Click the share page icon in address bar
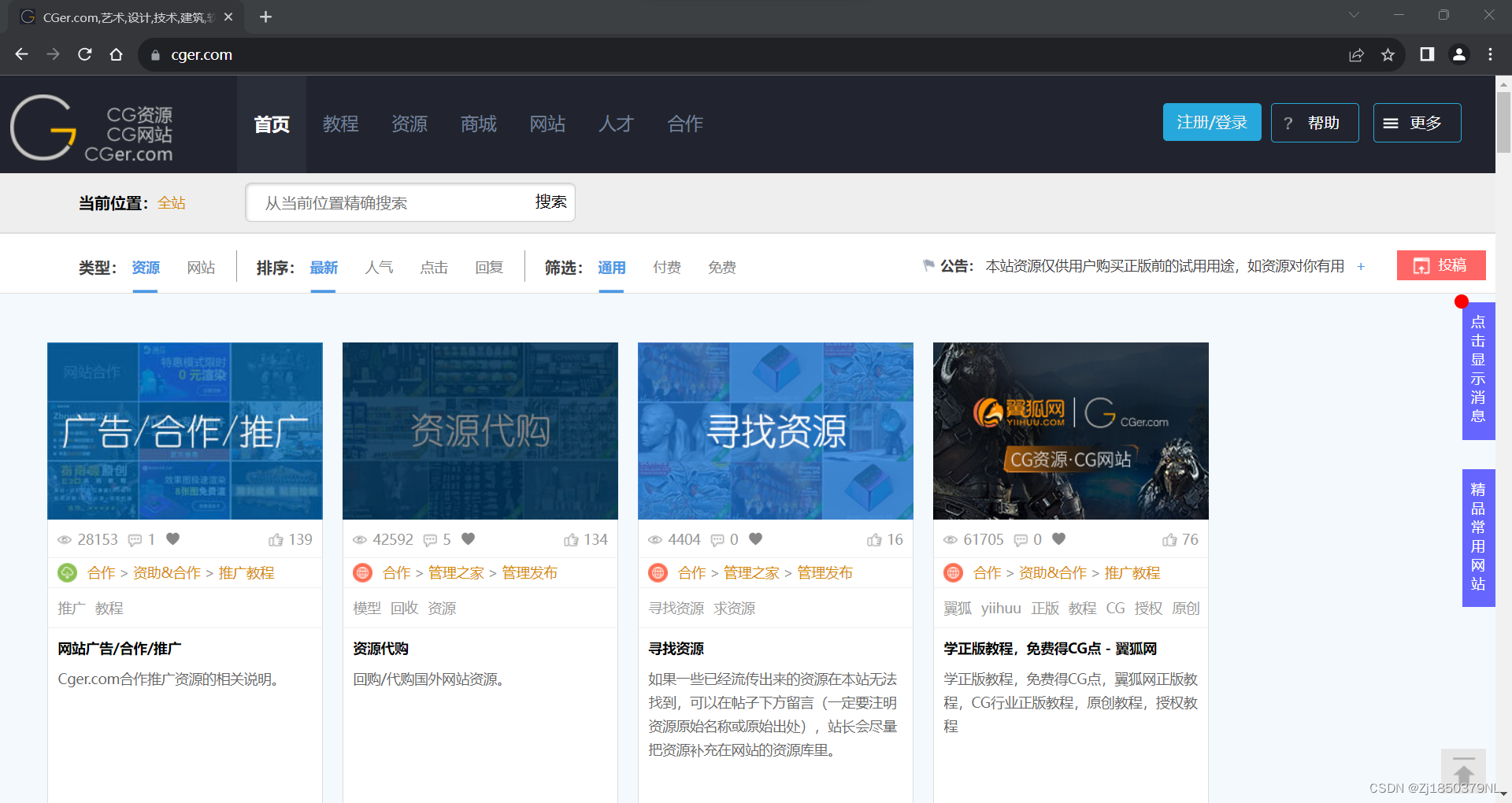1512x803 pixels. tap(1356, 54)
